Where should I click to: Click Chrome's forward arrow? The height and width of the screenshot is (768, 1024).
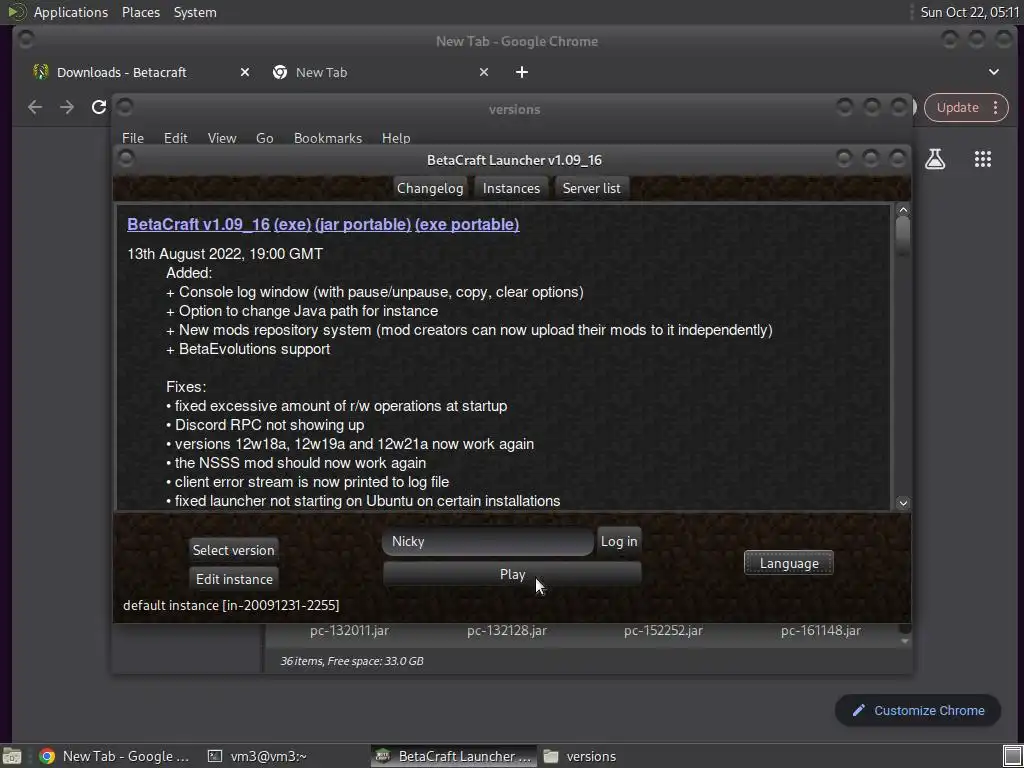click(67, 107)
